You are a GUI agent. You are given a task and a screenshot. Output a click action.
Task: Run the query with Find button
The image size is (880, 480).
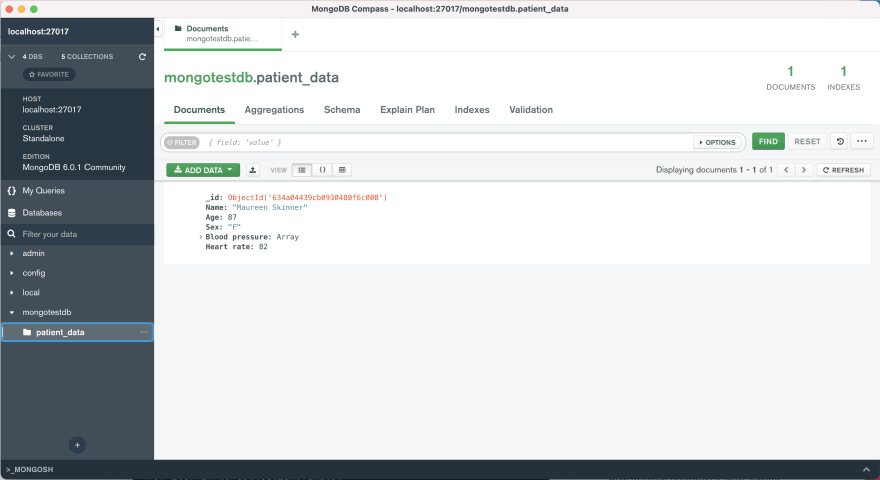tap(768, 141)
